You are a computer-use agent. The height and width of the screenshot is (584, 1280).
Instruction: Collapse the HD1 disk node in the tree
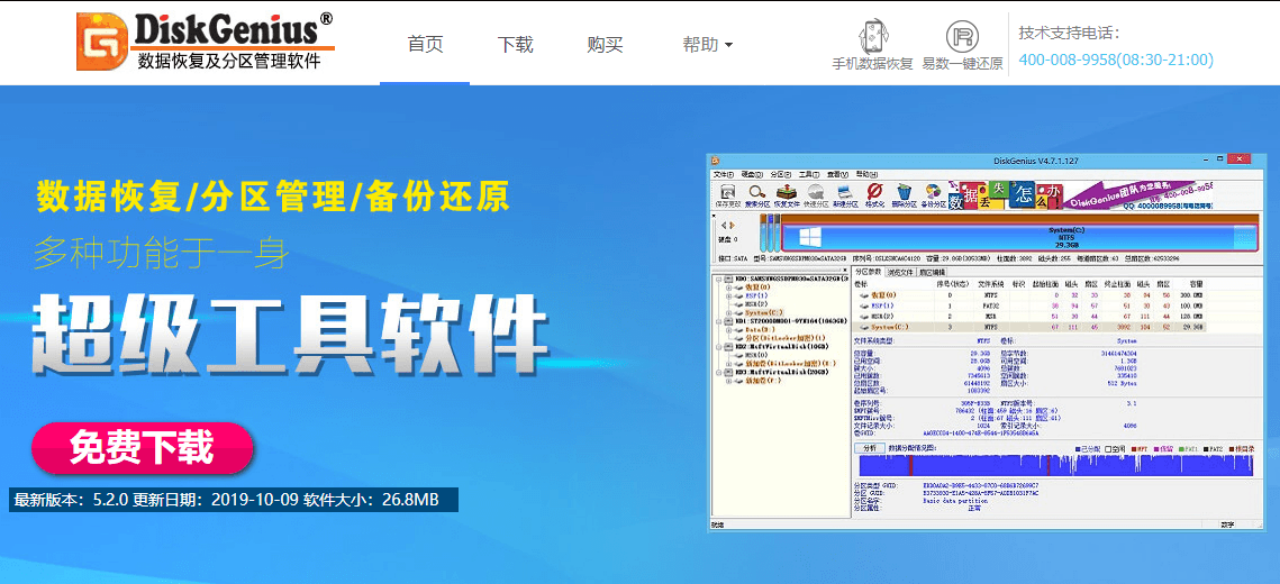(x=719, y=322)
